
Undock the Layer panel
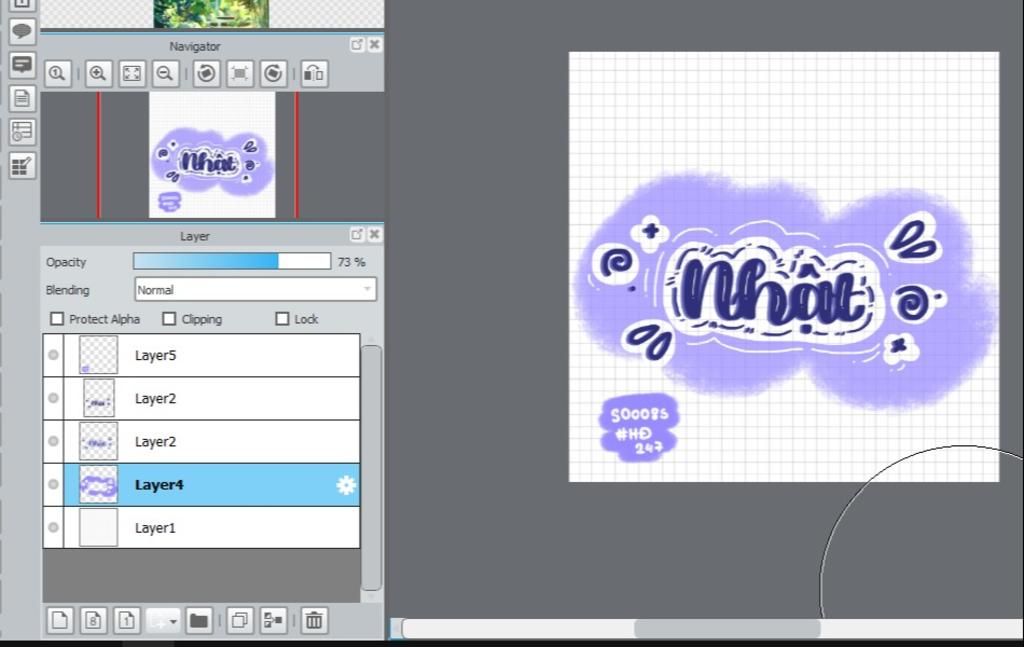(357, 234)
